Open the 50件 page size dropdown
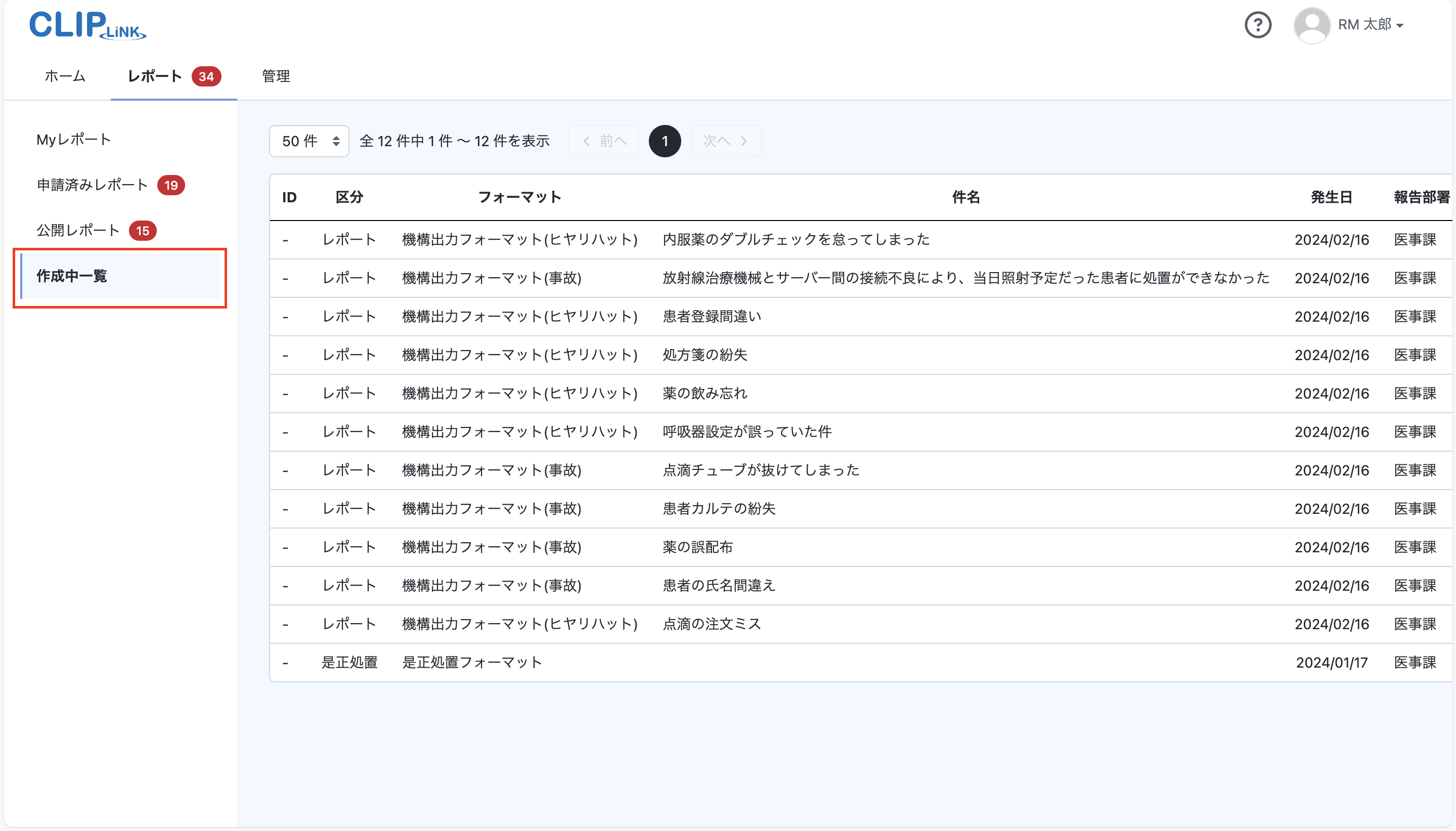This screenshot has width=1456, height=831. coord(308,141)
